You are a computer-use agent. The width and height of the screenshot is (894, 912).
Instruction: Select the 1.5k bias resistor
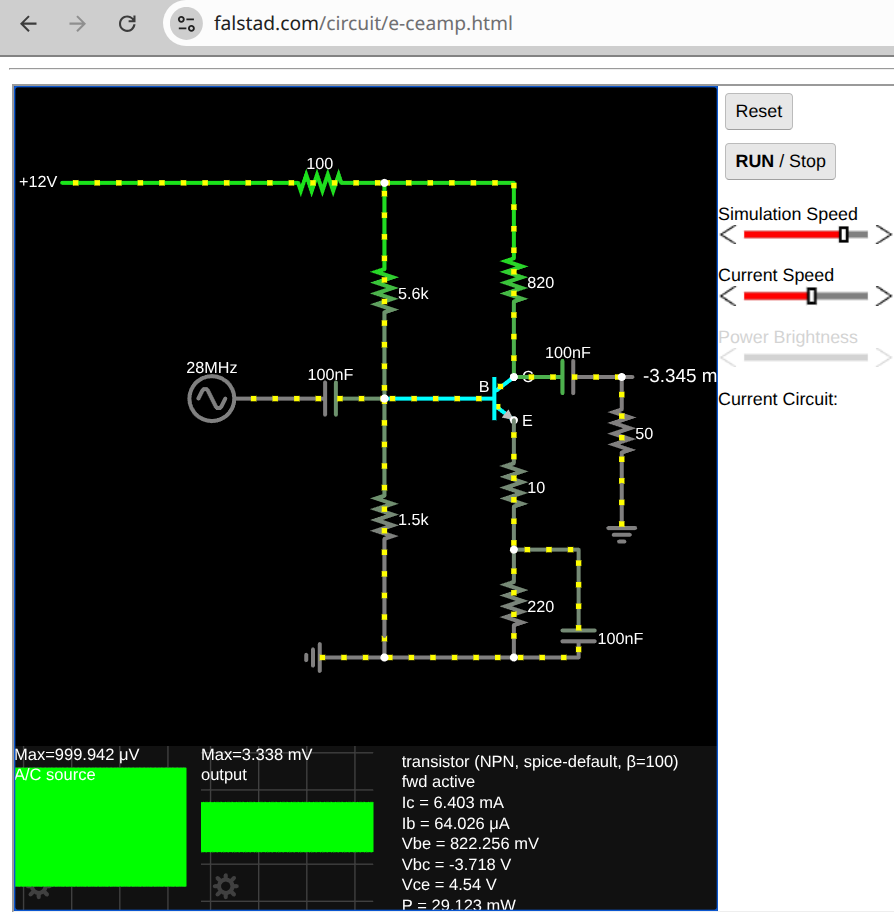384,518
